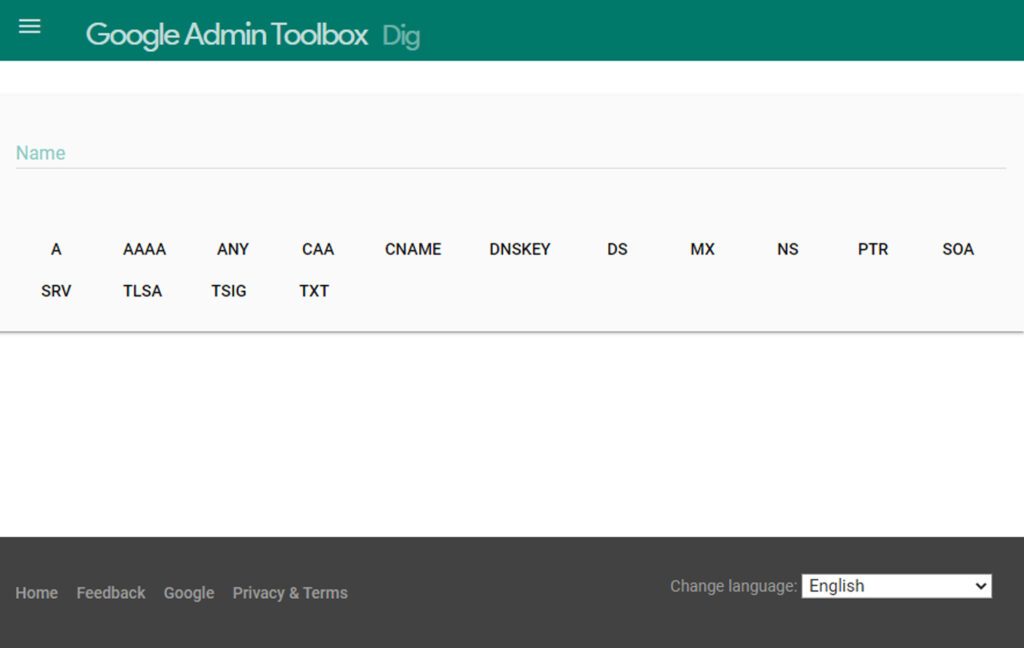Pick the MX record type
This screenshot has height=648, width=1024.
click(703, 249)
